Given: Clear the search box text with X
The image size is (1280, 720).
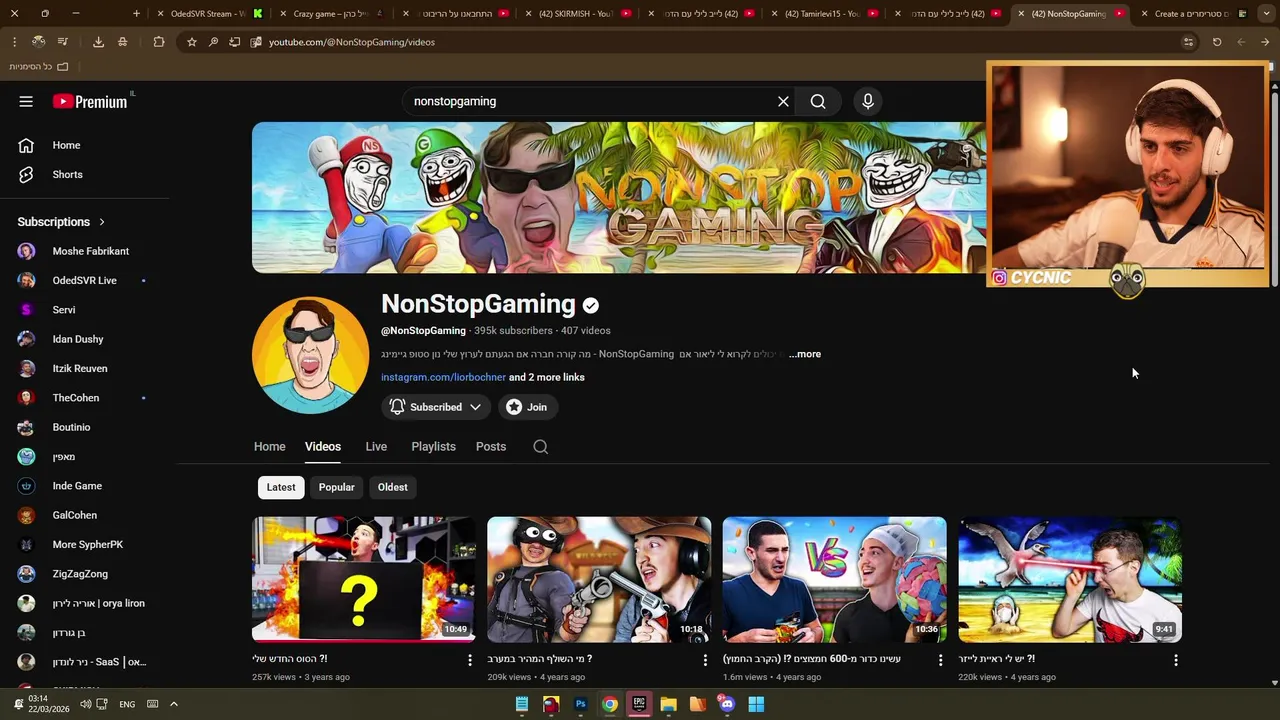Looking at the screenshot, I should [783, 101].
